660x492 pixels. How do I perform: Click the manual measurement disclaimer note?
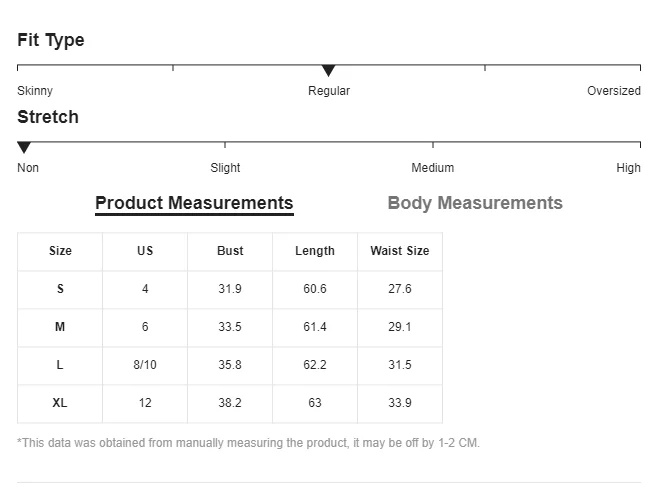(248, 442)
